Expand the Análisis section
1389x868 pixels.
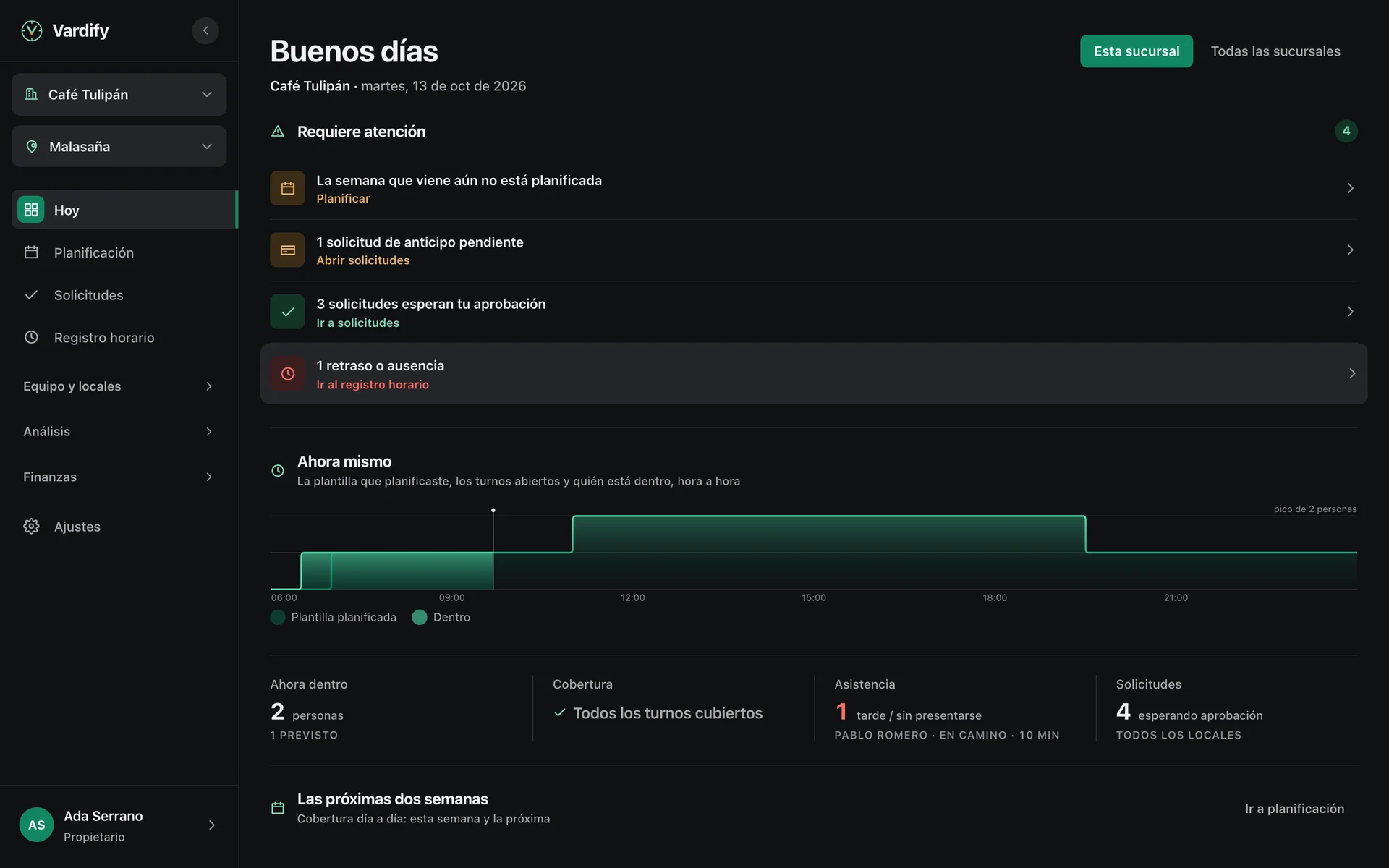(x=119, y=431)
